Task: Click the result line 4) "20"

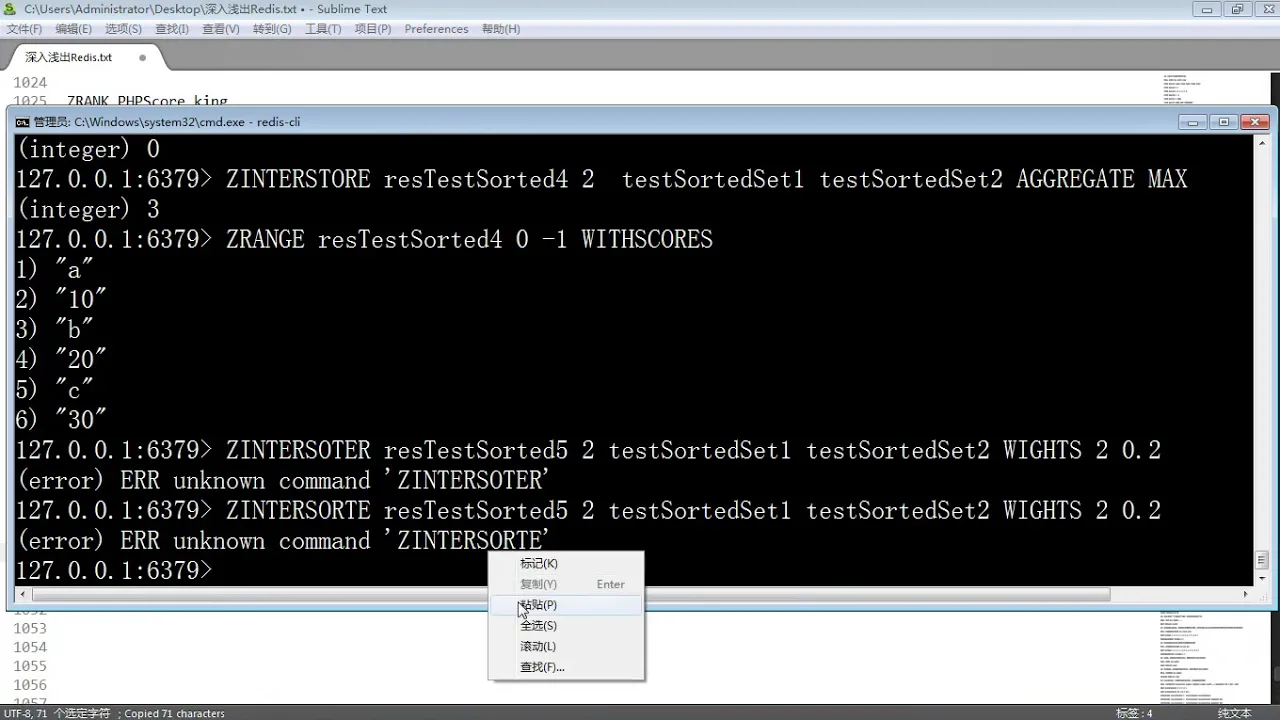Action: 61,360
